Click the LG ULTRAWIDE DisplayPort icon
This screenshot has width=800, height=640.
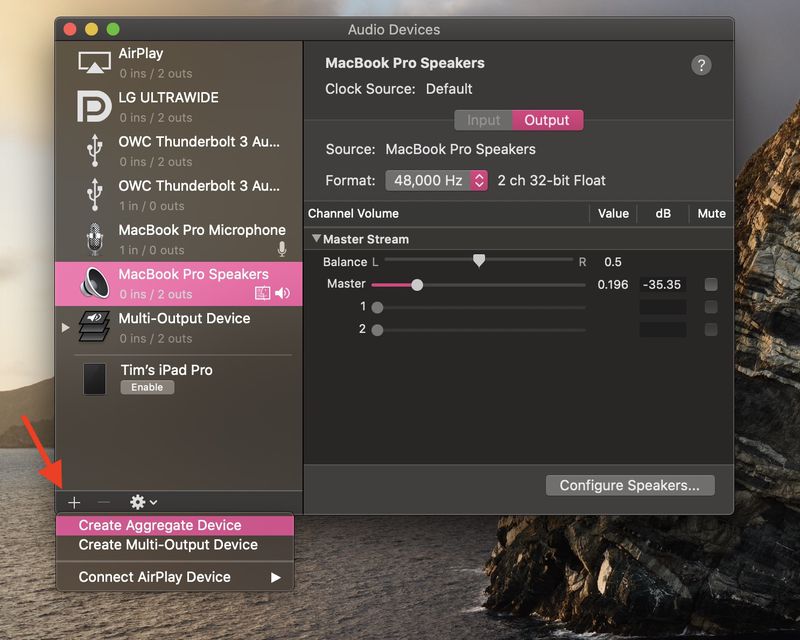[94, 107]
